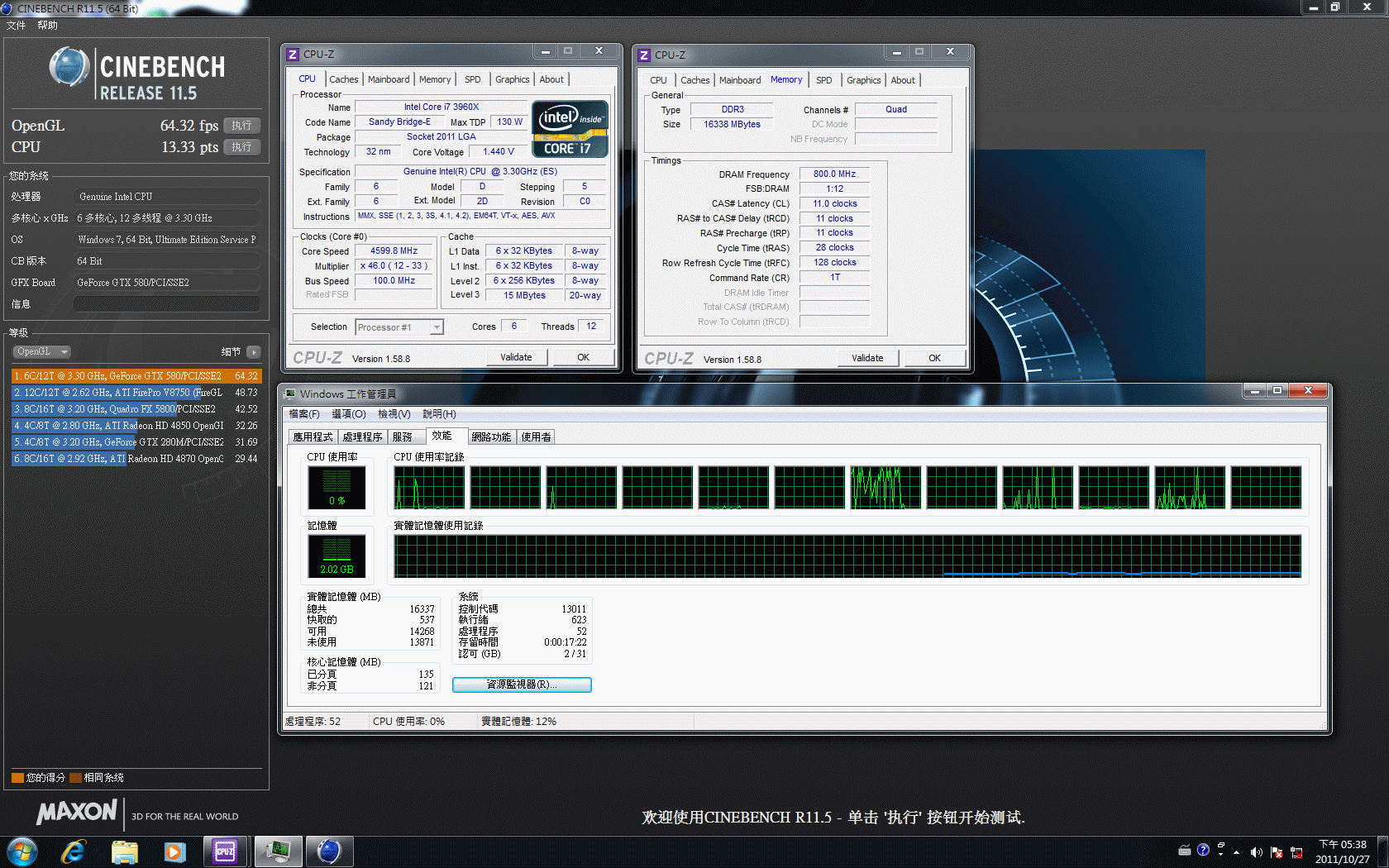Click OK in left CPU-Z window
Screen dimensions: 1389x868
coord(584,357)
